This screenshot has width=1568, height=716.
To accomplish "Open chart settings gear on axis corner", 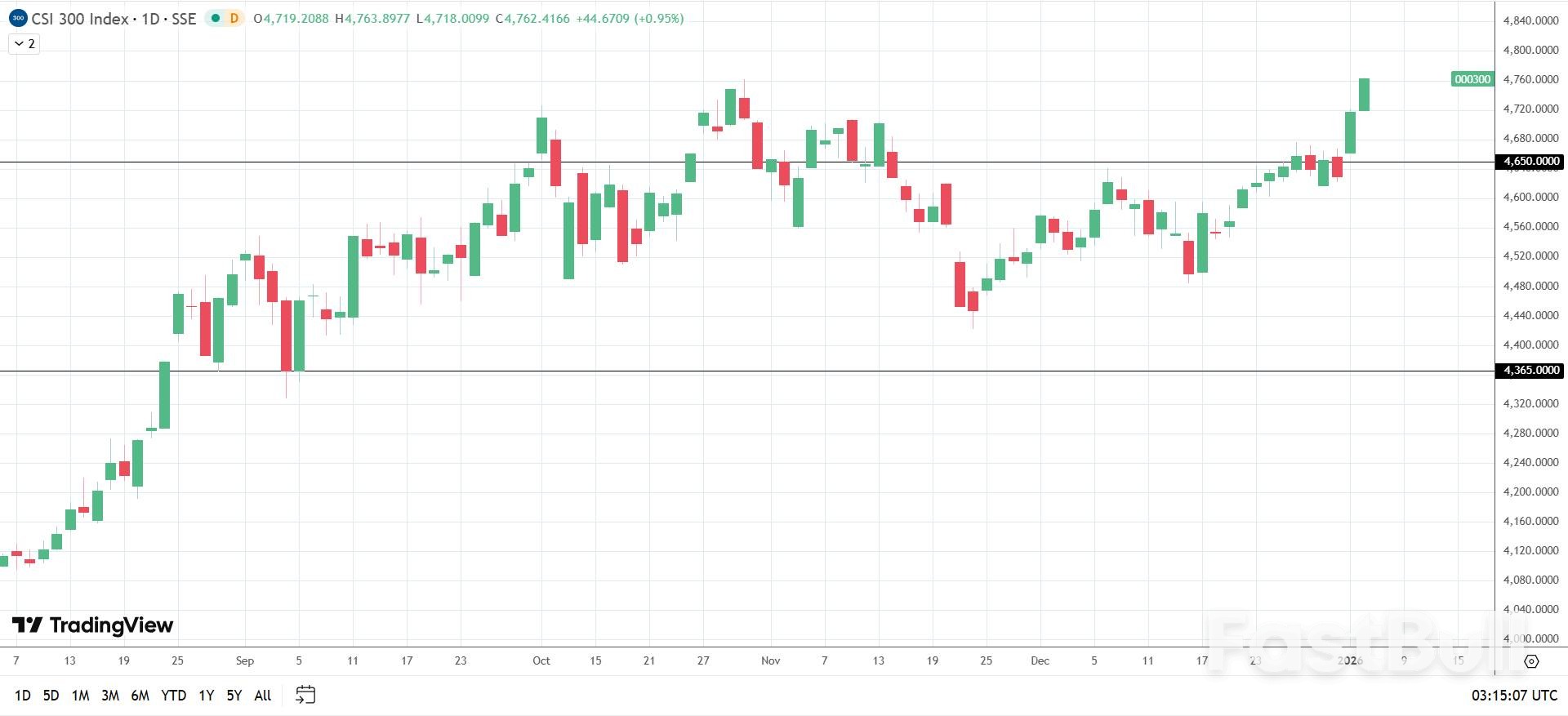I will 1531,661.
